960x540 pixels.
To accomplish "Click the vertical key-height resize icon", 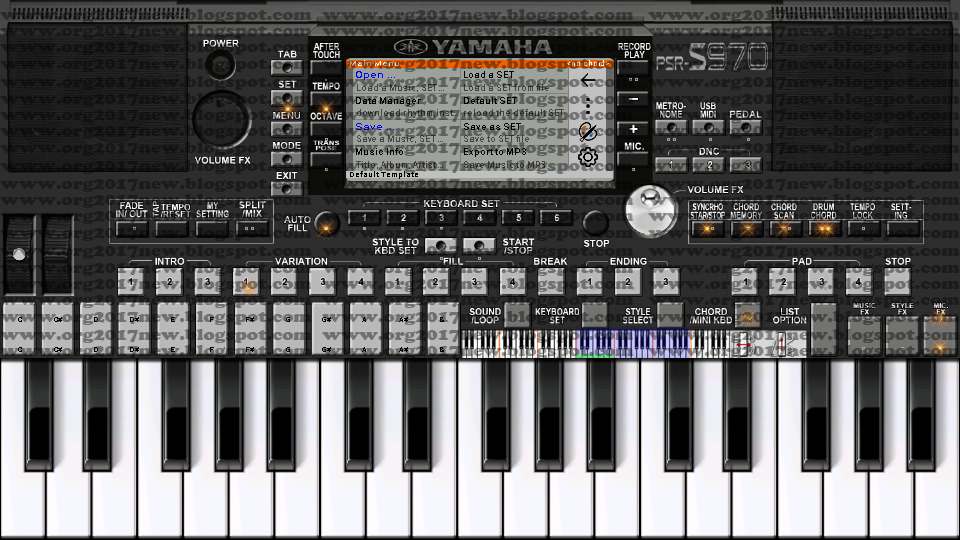I will coord(781,344).
